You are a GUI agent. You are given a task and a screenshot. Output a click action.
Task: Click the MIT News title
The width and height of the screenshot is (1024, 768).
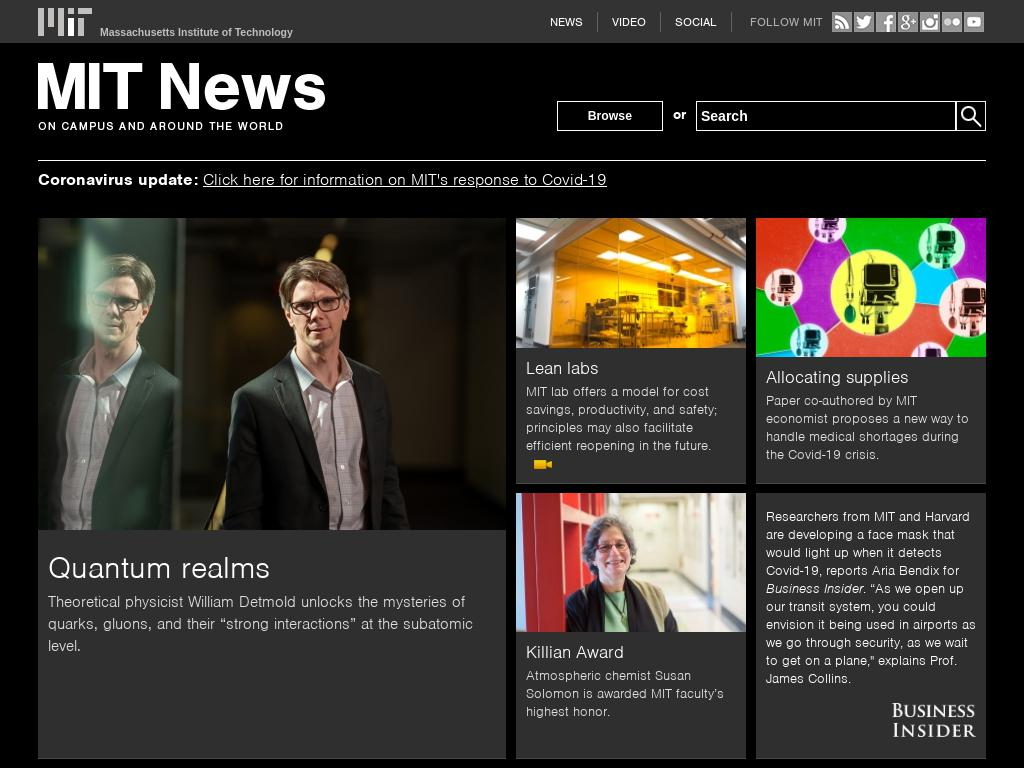pos(182,87)
